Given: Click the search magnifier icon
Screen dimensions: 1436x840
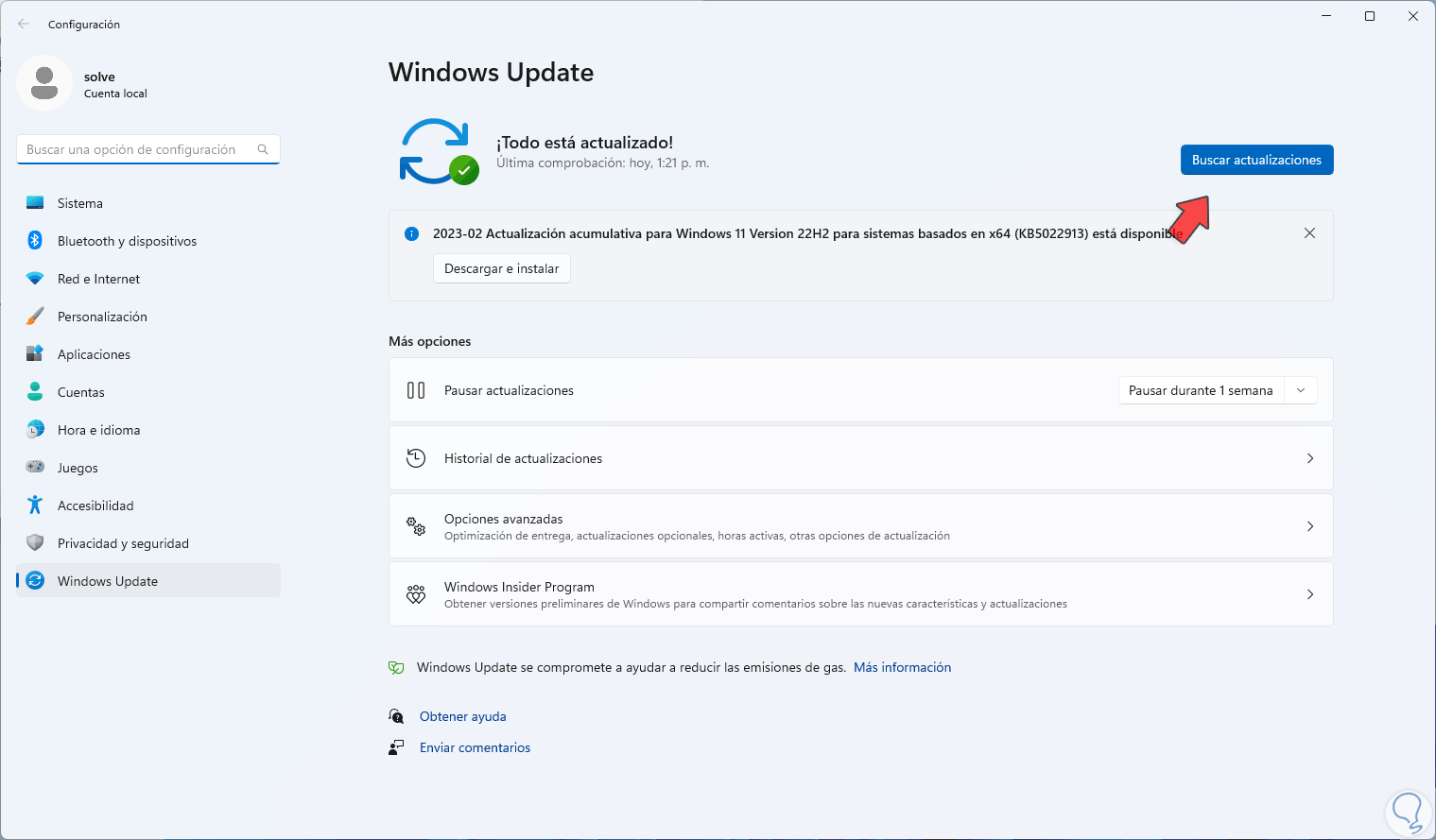Looking at the screenshot, I should pos(263,149).
